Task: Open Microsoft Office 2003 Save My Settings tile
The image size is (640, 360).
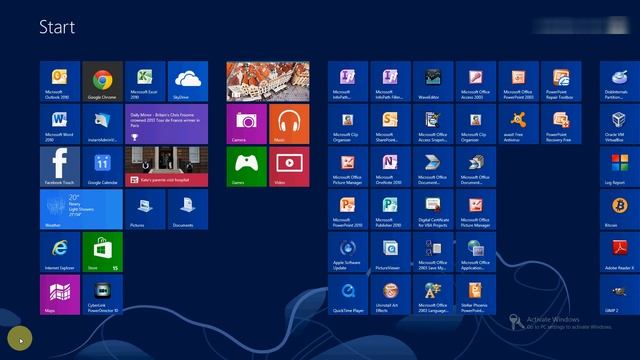Action: [x=433, y=252]
